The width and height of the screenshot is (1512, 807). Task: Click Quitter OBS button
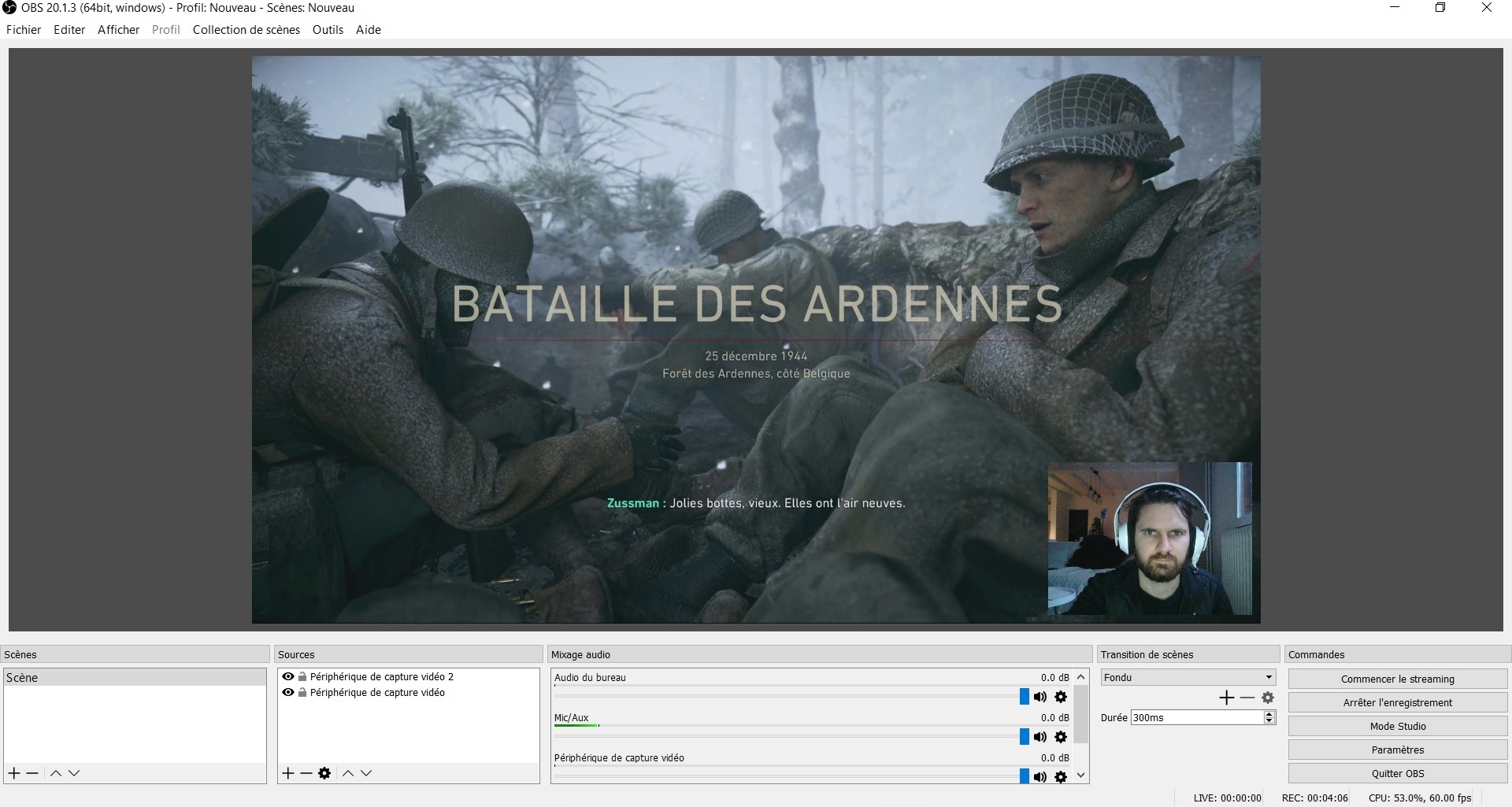1398,773
